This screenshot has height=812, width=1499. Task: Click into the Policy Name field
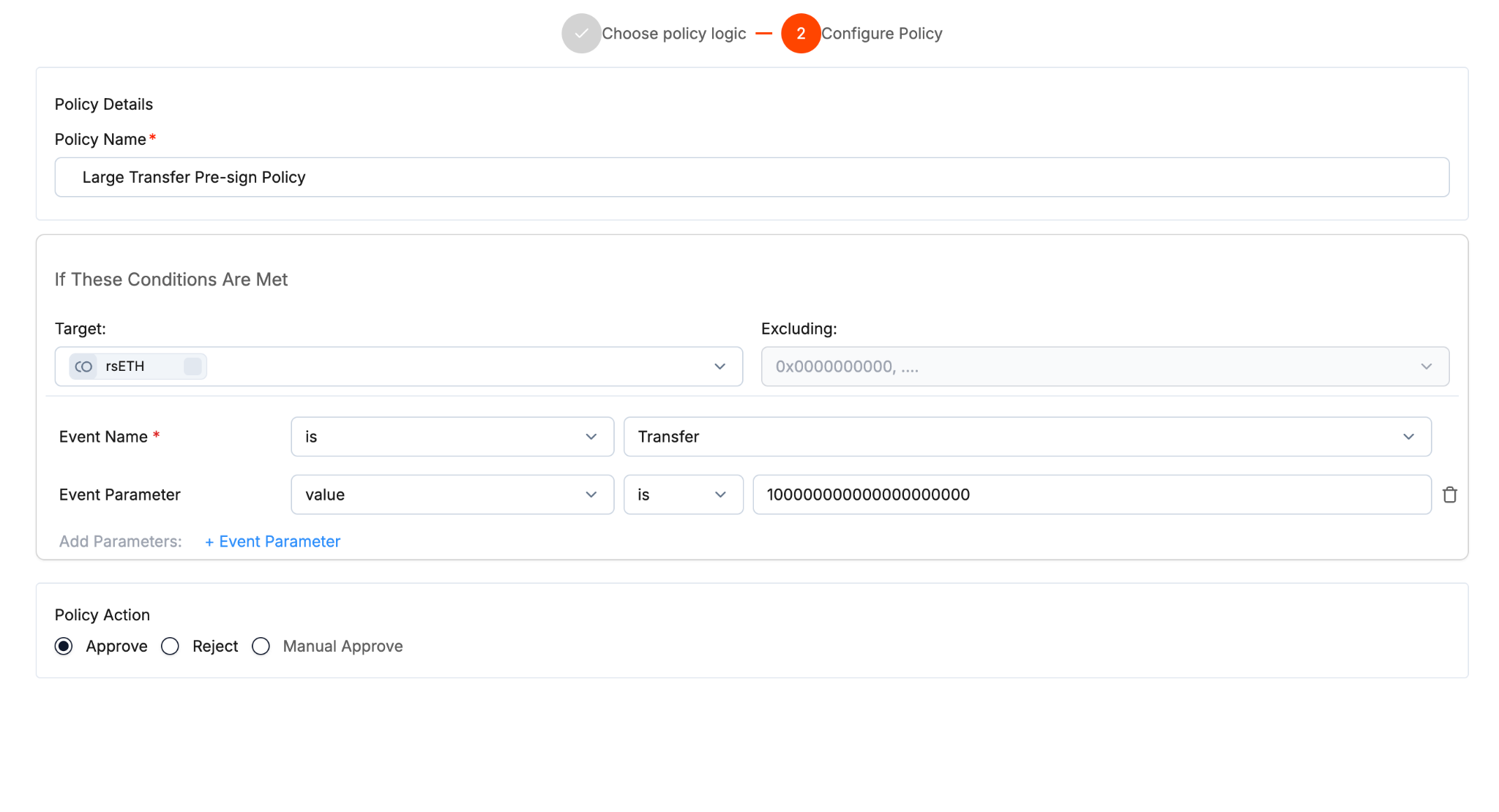tap(751, 177)
